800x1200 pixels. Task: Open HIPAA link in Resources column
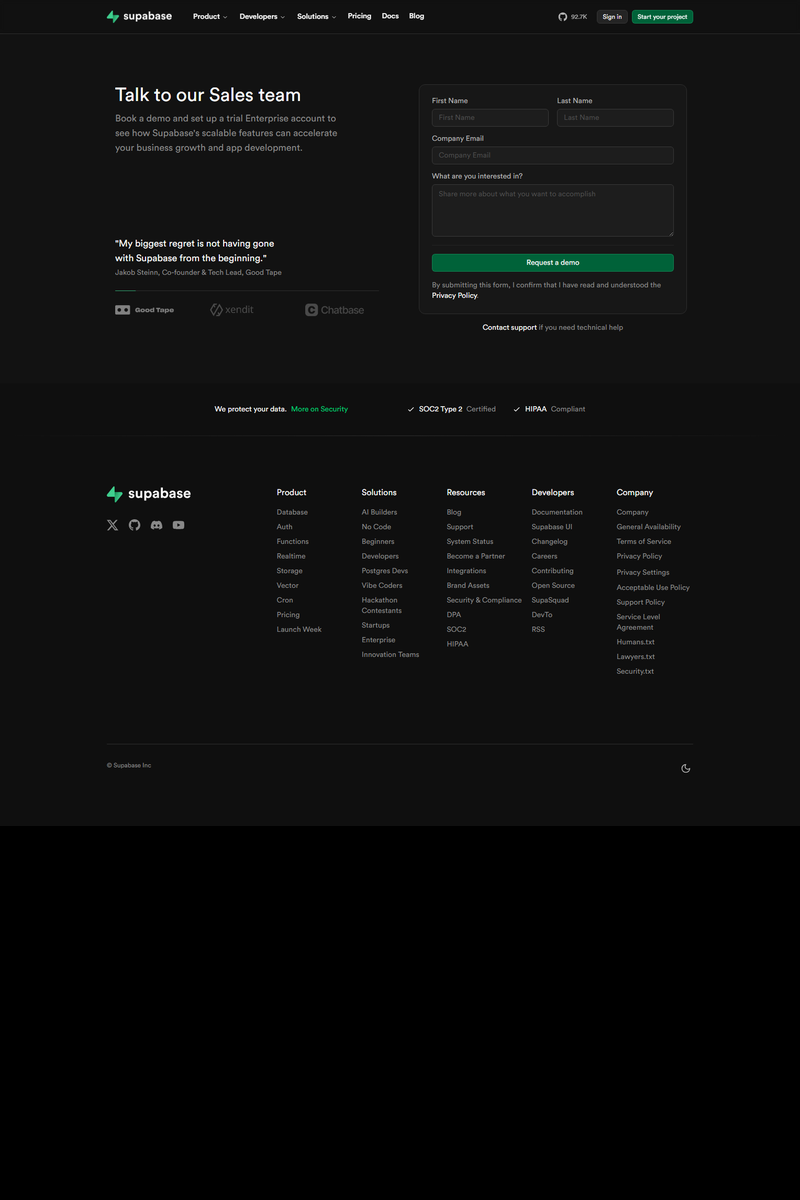[457, 644]
